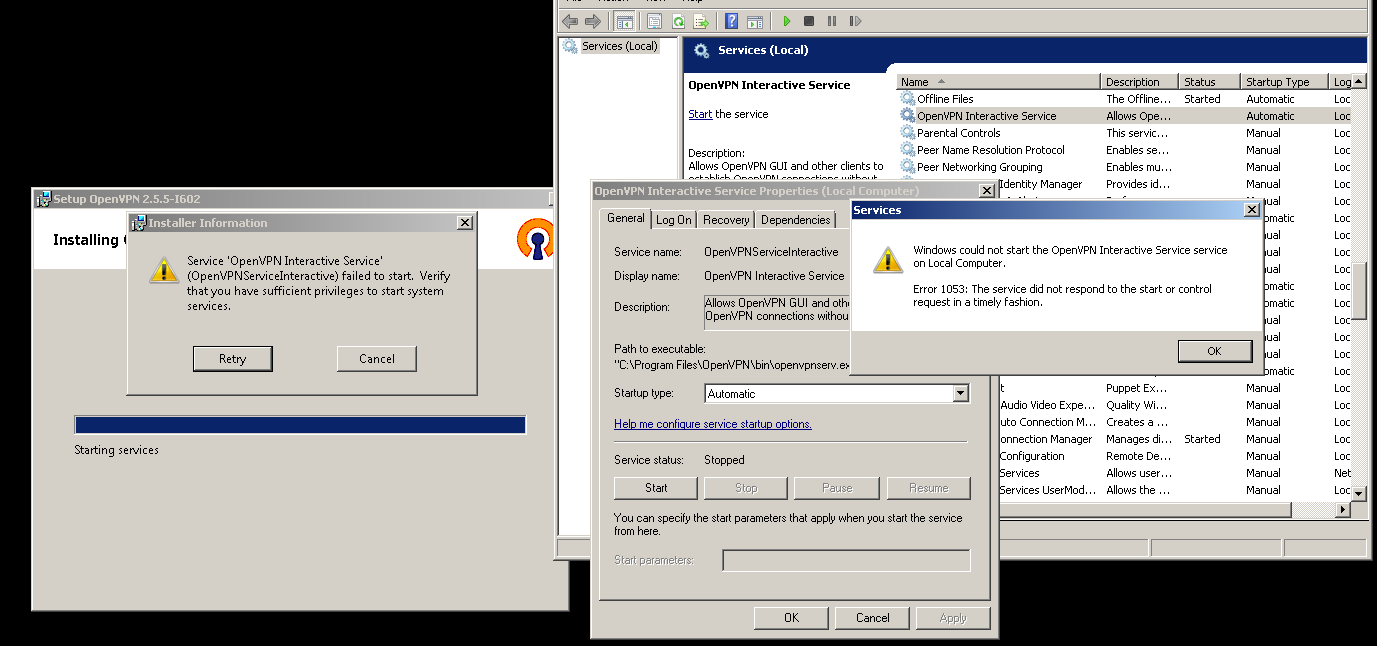Click the warning icon in Installer Information dialog
The height and width of the screenshot is (646, 1377).
coord(164,269)
